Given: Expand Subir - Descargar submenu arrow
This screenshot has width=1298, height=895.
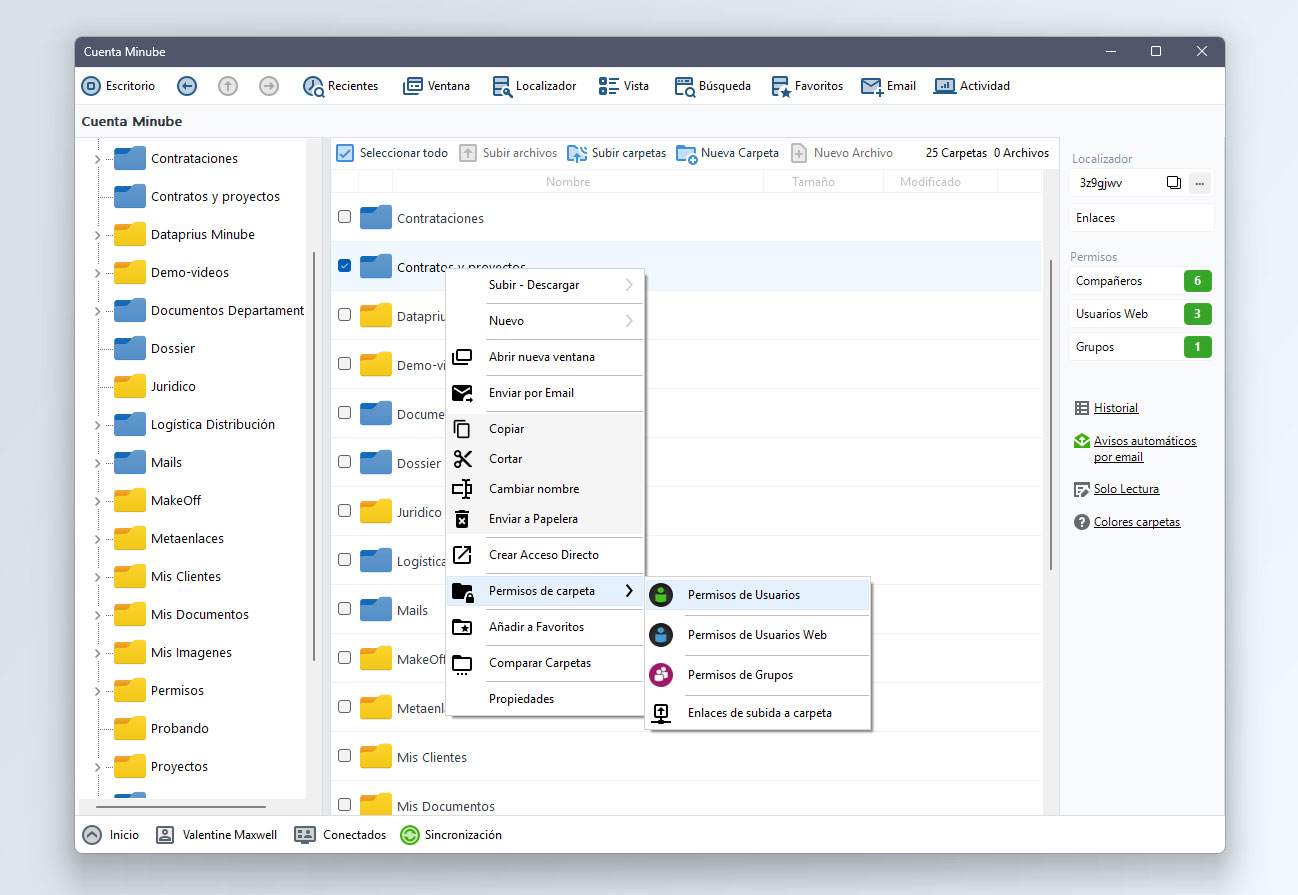Looking at the screenshot, I should pyautogui.click(x=629, y=285).
